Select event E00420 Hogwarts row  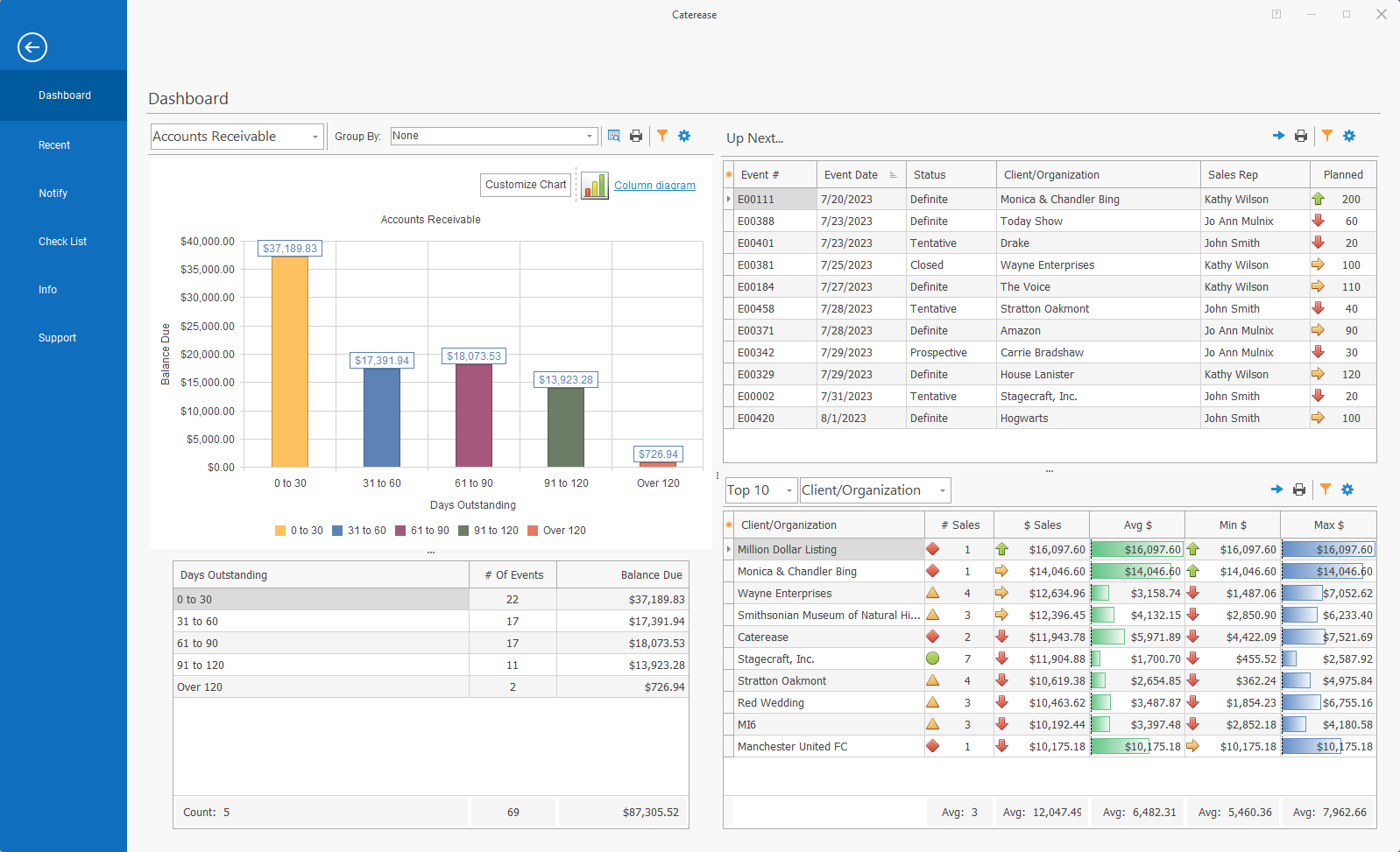coord(1050,418)
